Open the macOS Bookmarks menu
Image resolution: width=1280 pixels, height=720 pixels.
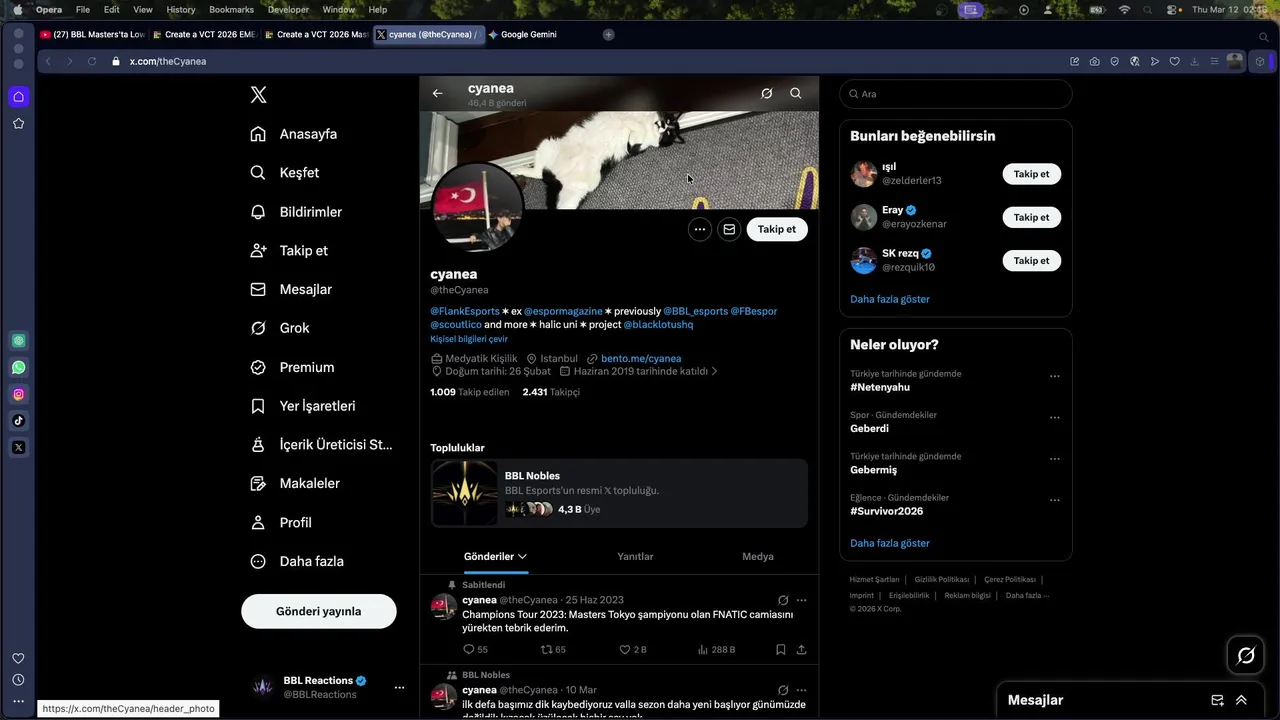click(x=231, y=9)
